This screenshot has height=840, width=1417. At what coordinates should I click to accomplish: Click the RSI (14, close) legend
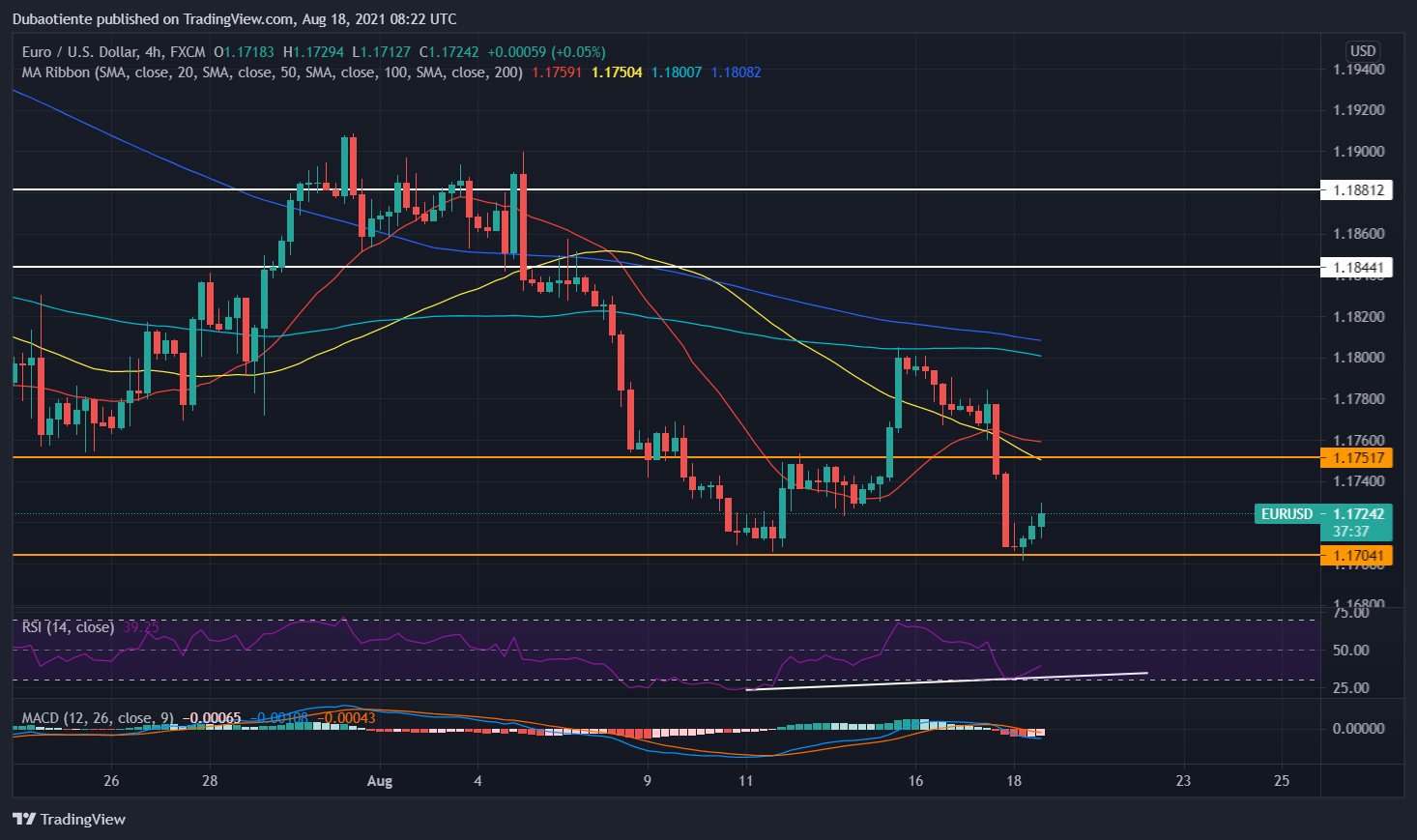click(x=68, y=627)
